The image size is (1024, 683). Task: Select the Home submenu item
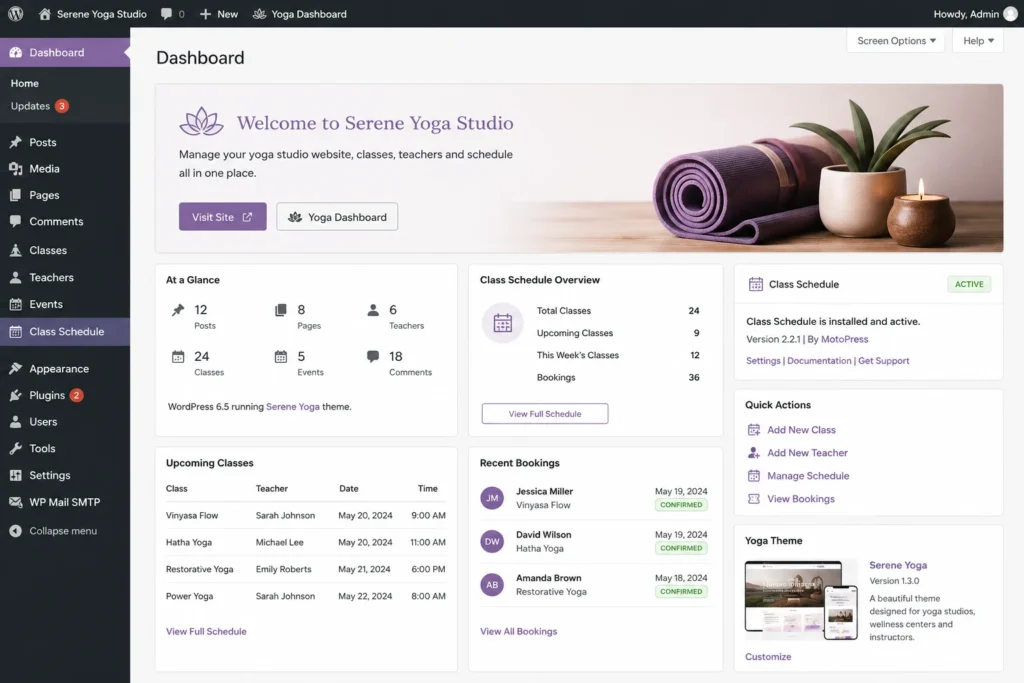[x=25, y=83]
